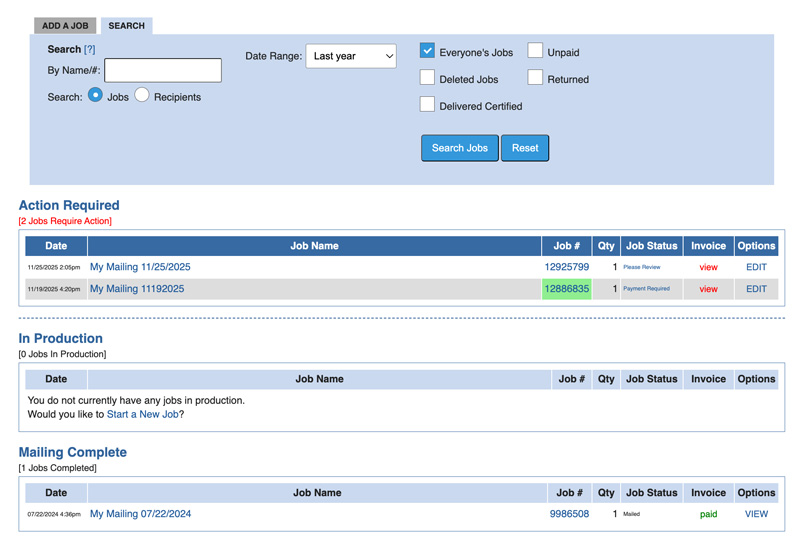Enable the Delivered Certified checkbox
This screenshot has width=800, height=556.
427,104
